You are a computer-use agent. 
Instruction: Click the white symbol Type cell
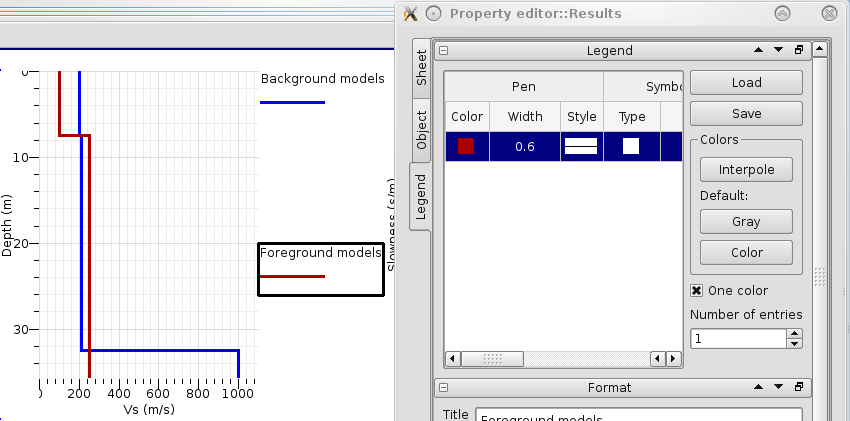pos(631,146)
